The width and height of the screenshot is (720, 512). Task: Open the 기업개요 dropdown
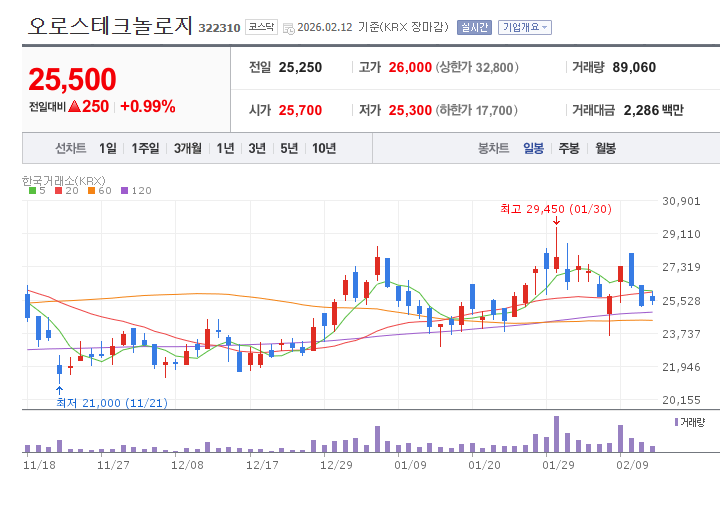[524, 28]
